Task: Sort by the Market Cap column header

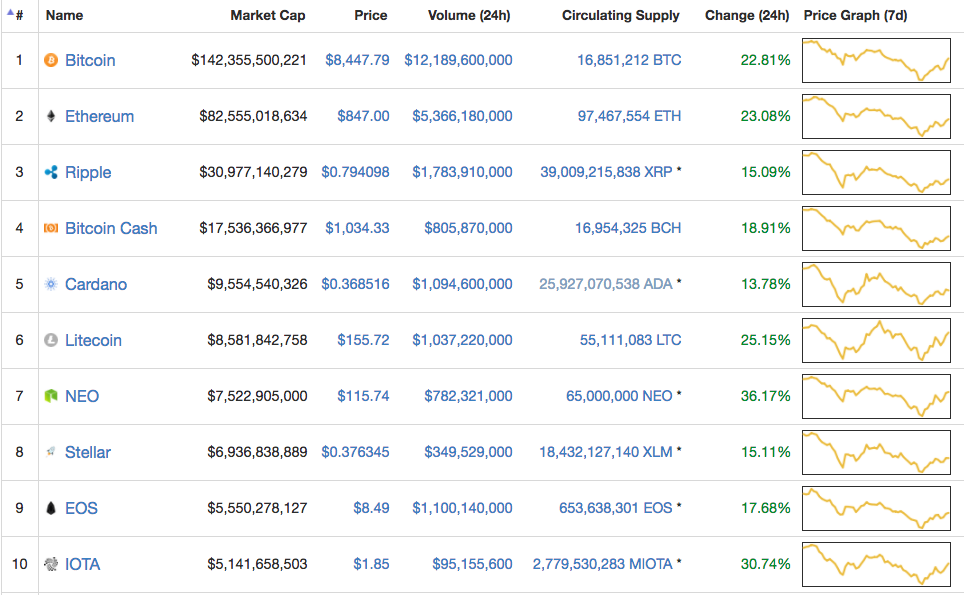Action: pyautogui.click(x=267, y=16)
